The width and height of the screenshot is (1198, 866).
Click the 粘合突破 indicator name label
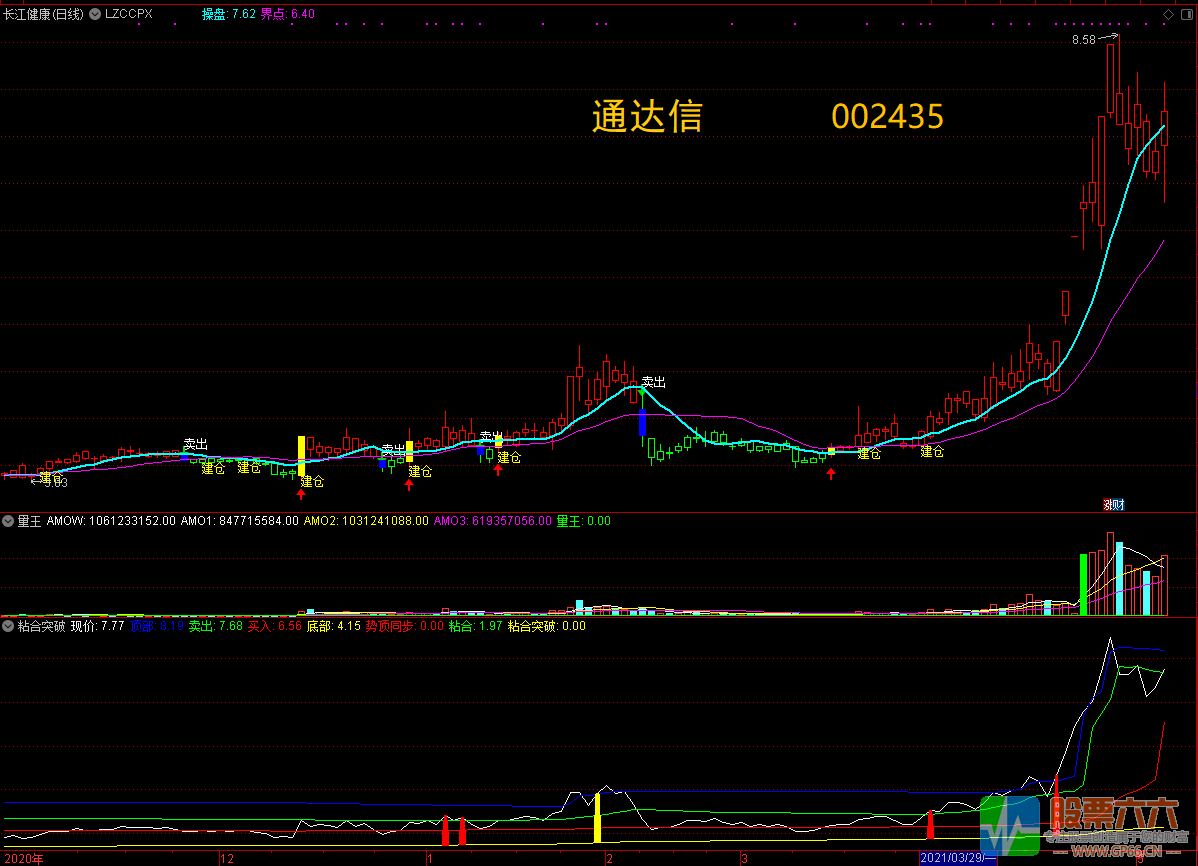point(41,626)
